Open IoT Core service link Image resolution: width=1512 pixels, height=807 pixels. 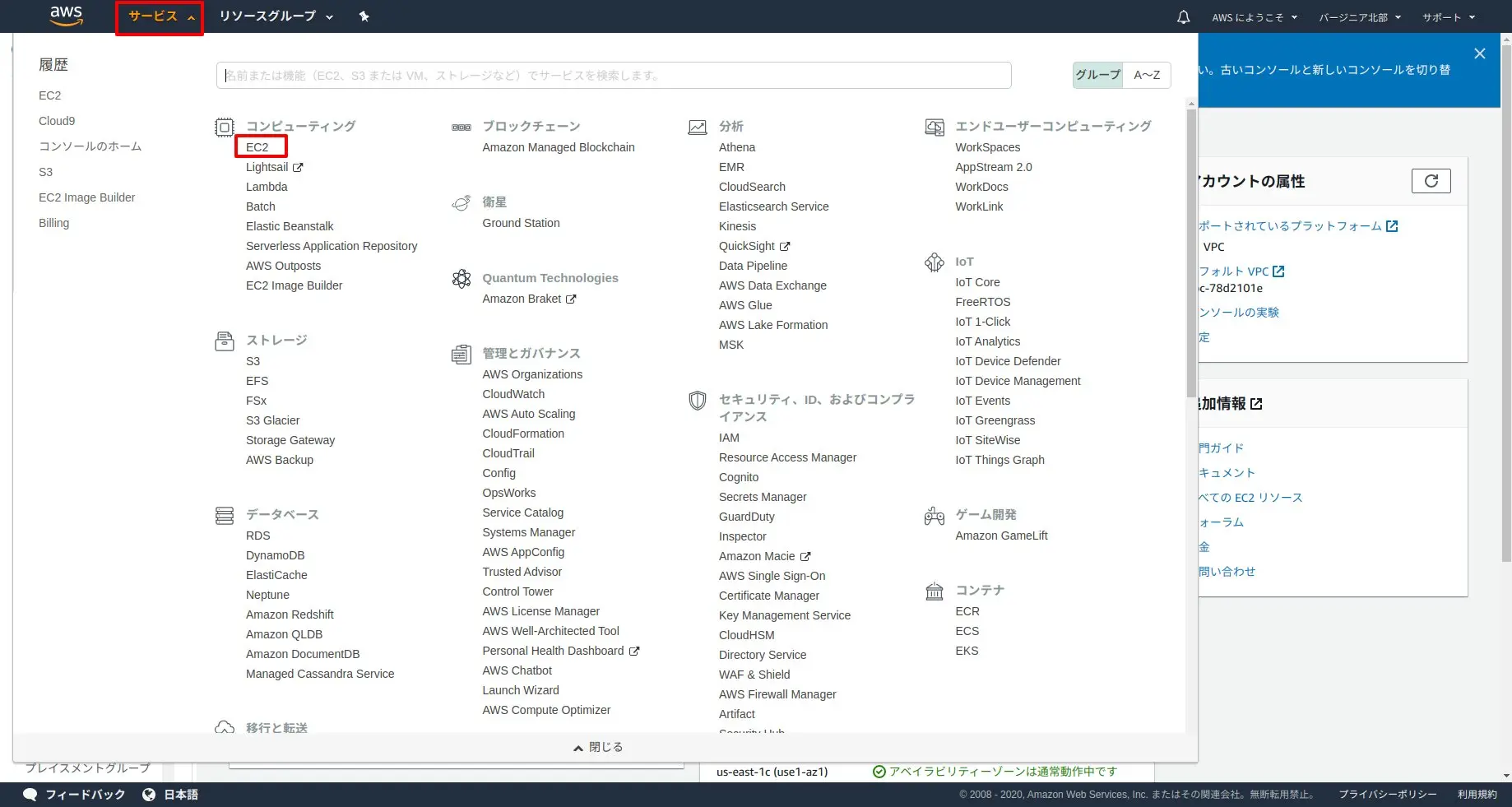click(x=977, y=282)
